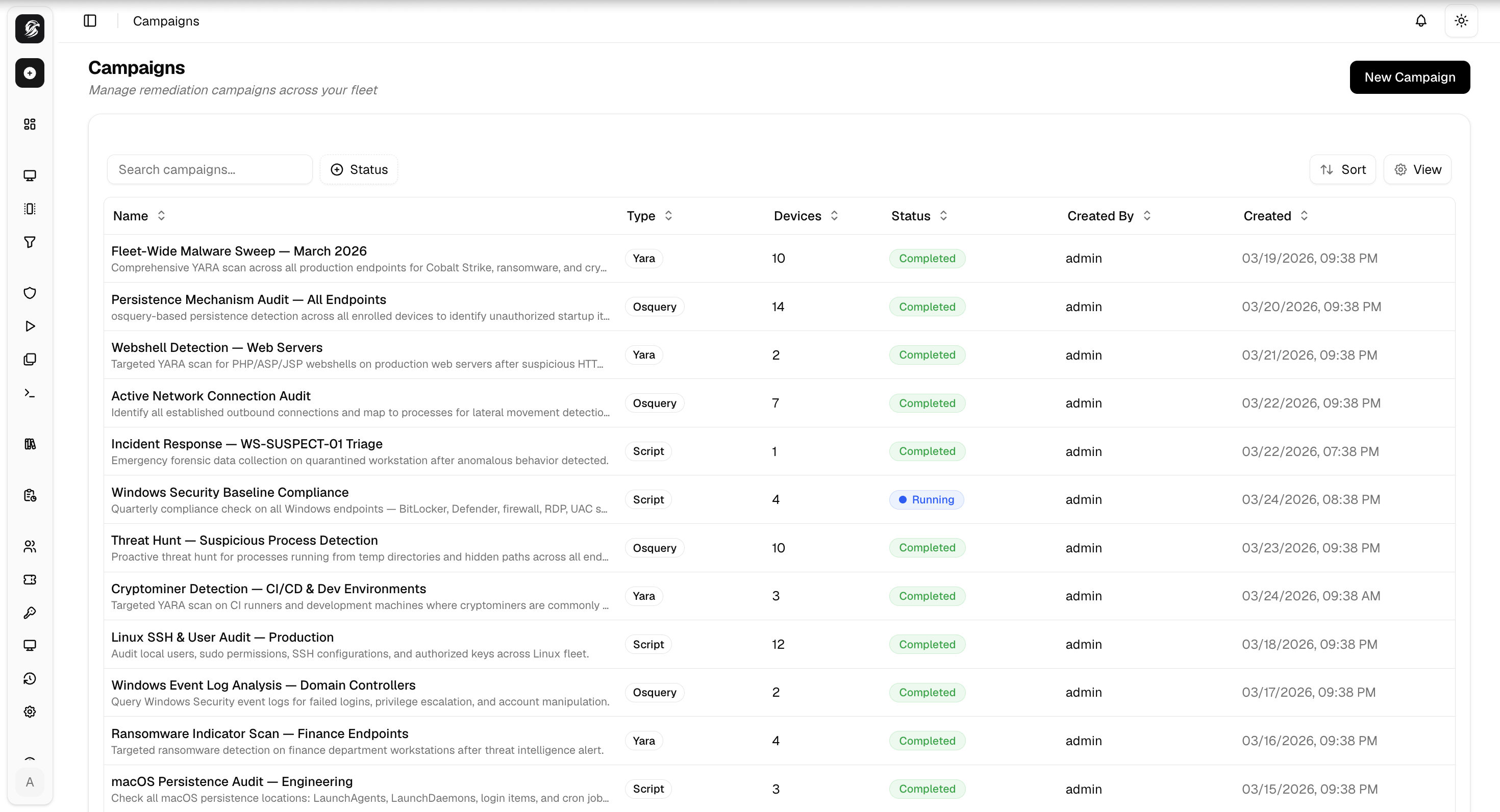Image resolution: width=1500 pixels, height=812 pixels.
Task: Open the Status filter dropdown
Action: coord(358,169)
